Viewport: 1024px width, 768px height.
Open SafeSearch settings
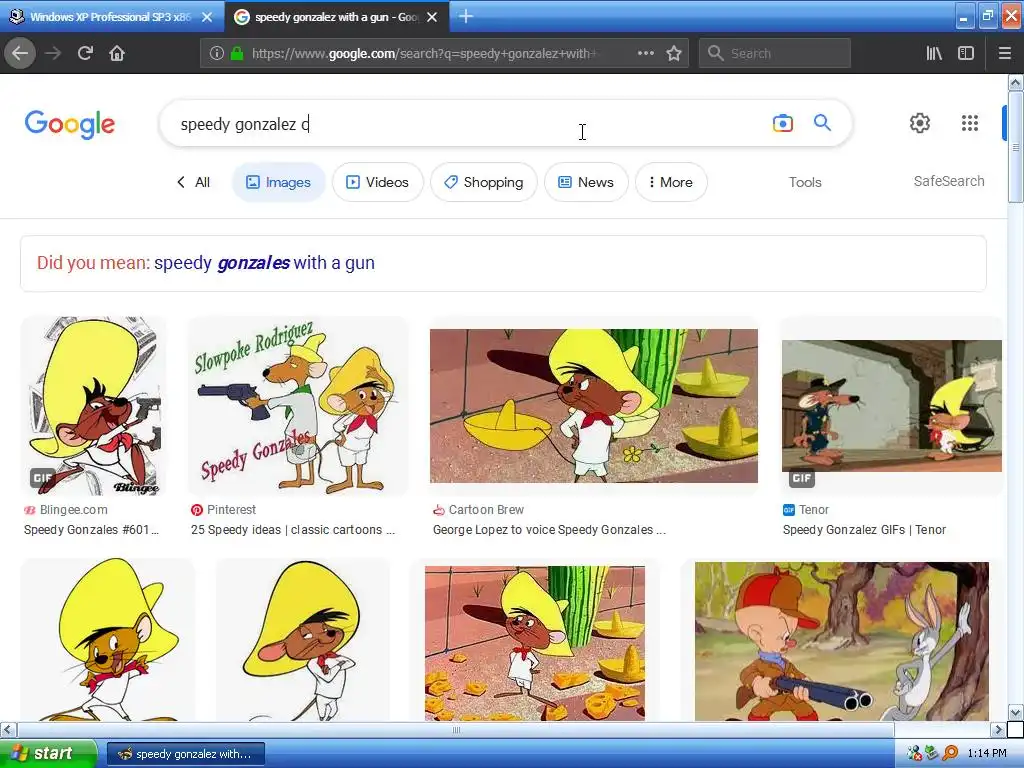949,181
